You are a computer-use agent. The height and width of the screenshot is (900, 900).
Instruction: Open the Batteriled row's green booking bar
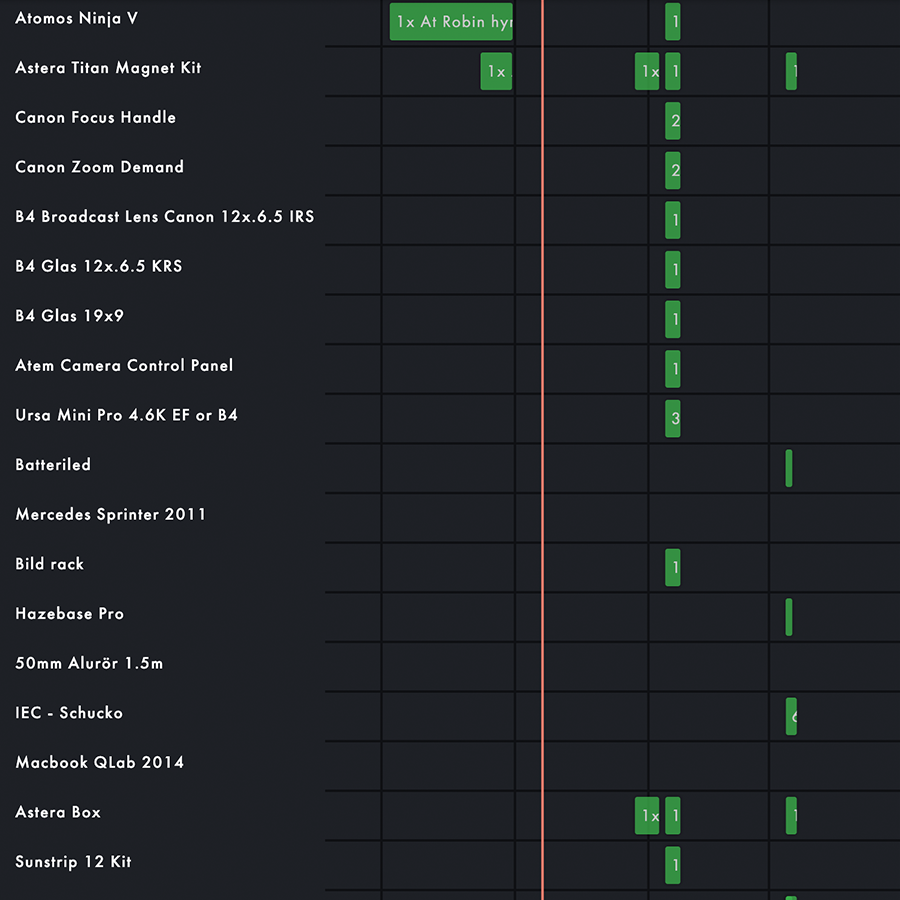tap(789, 468)
